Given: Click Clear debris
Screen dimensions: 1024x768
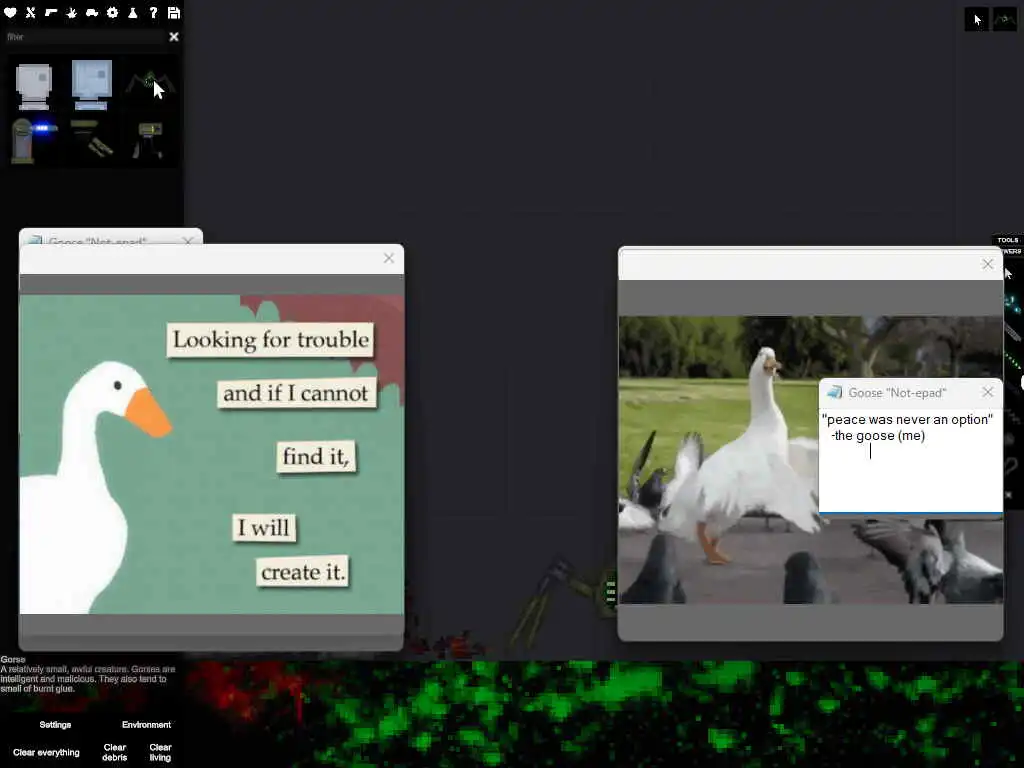Looking at the screenshot, I should 115,752.
